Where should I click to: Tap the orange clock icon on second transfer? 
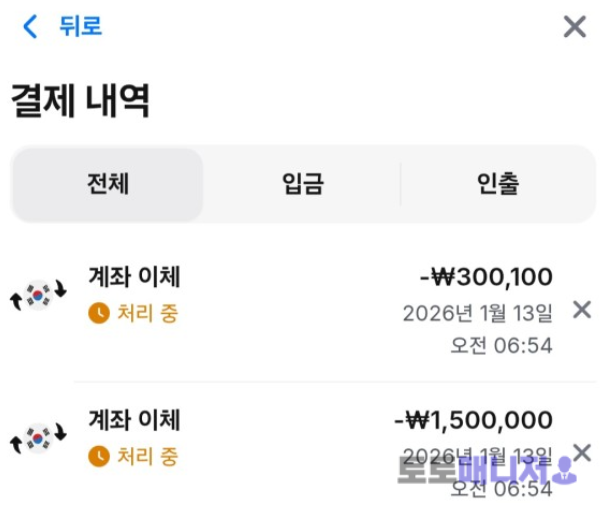[99, 457]
